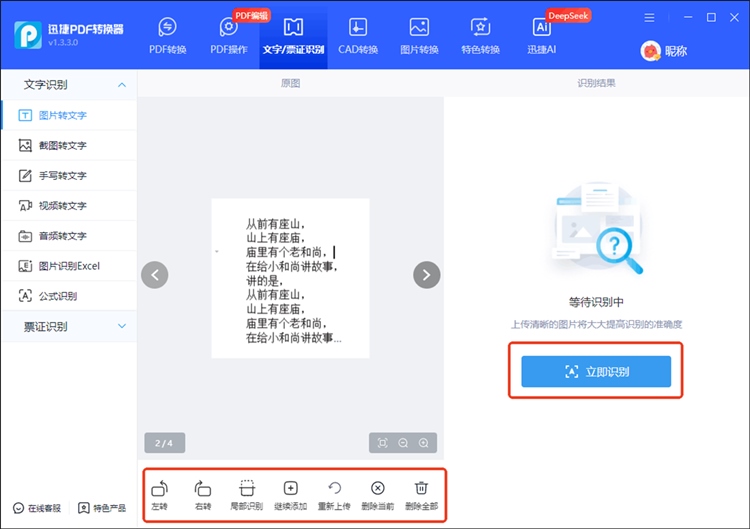Viewport: 750px width, 529px height.
Task: Click 重新上传 to re-upload
Action: click(x=334, y=496)
